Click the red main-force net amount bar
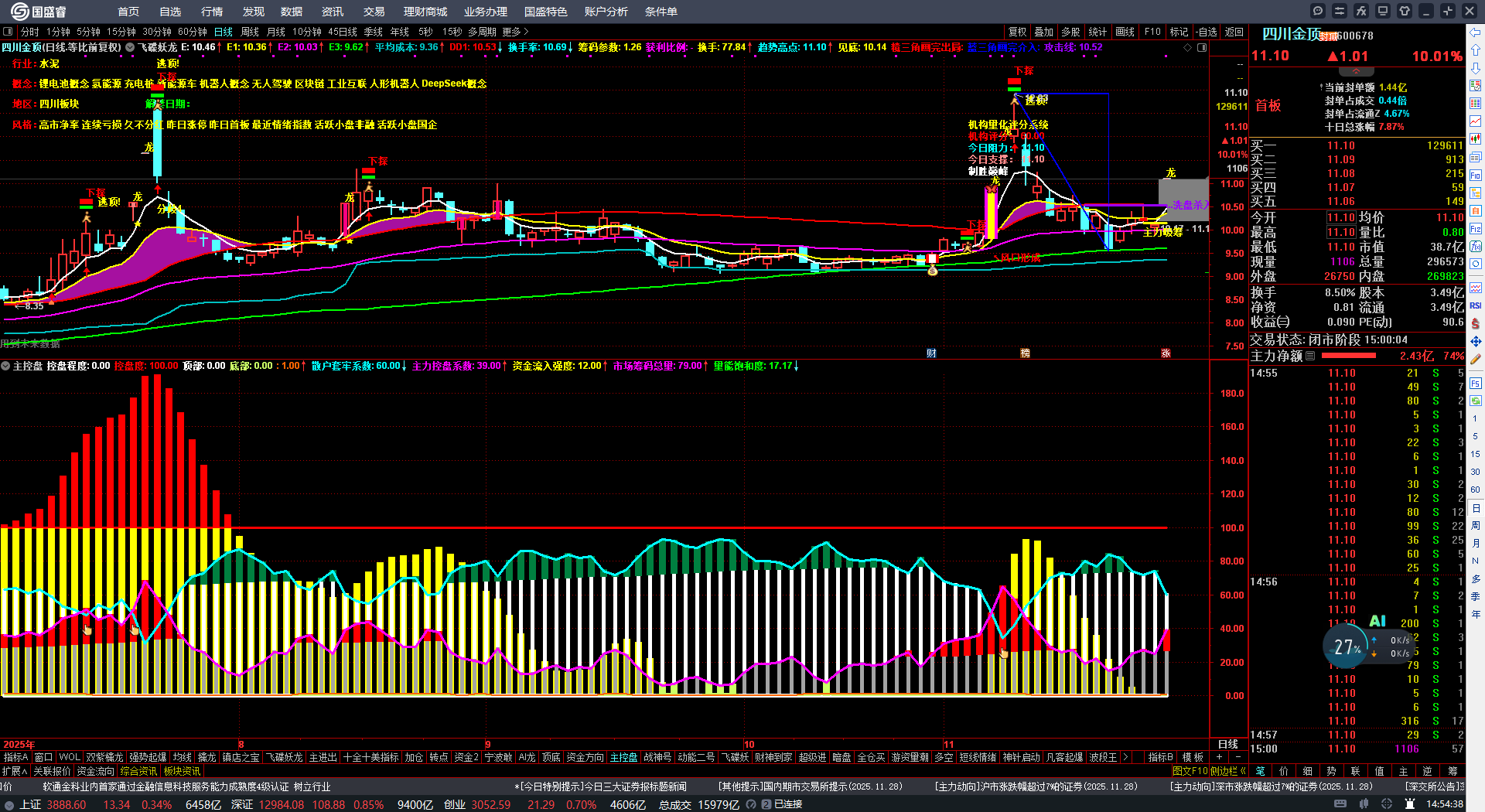This screenshot has height=812, width=1485. 1349,356
